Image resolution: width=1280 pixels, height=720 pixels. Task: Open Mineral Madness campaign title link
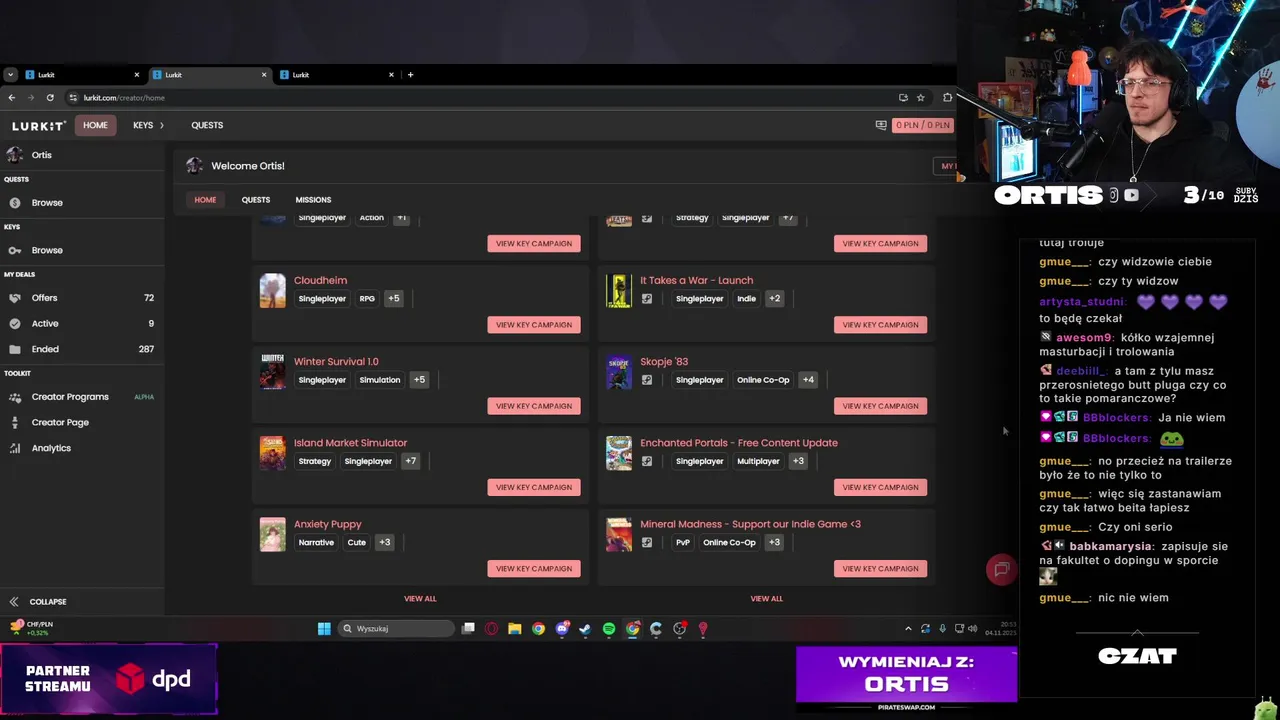click(750, 524)
